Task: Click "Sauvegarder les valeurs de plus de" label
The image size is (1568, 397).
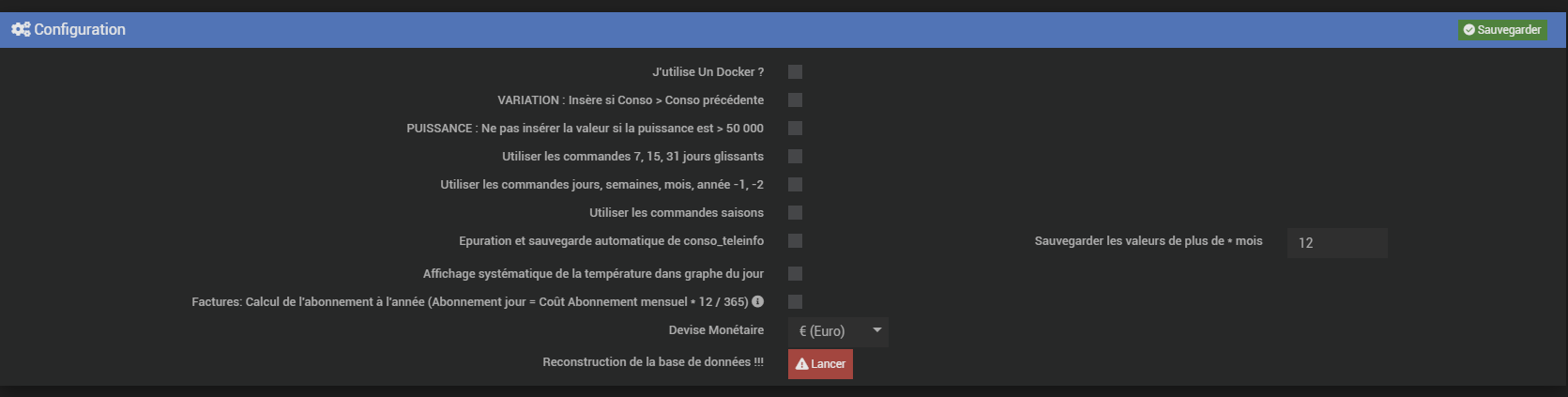Action: (x=1148, y=241)
